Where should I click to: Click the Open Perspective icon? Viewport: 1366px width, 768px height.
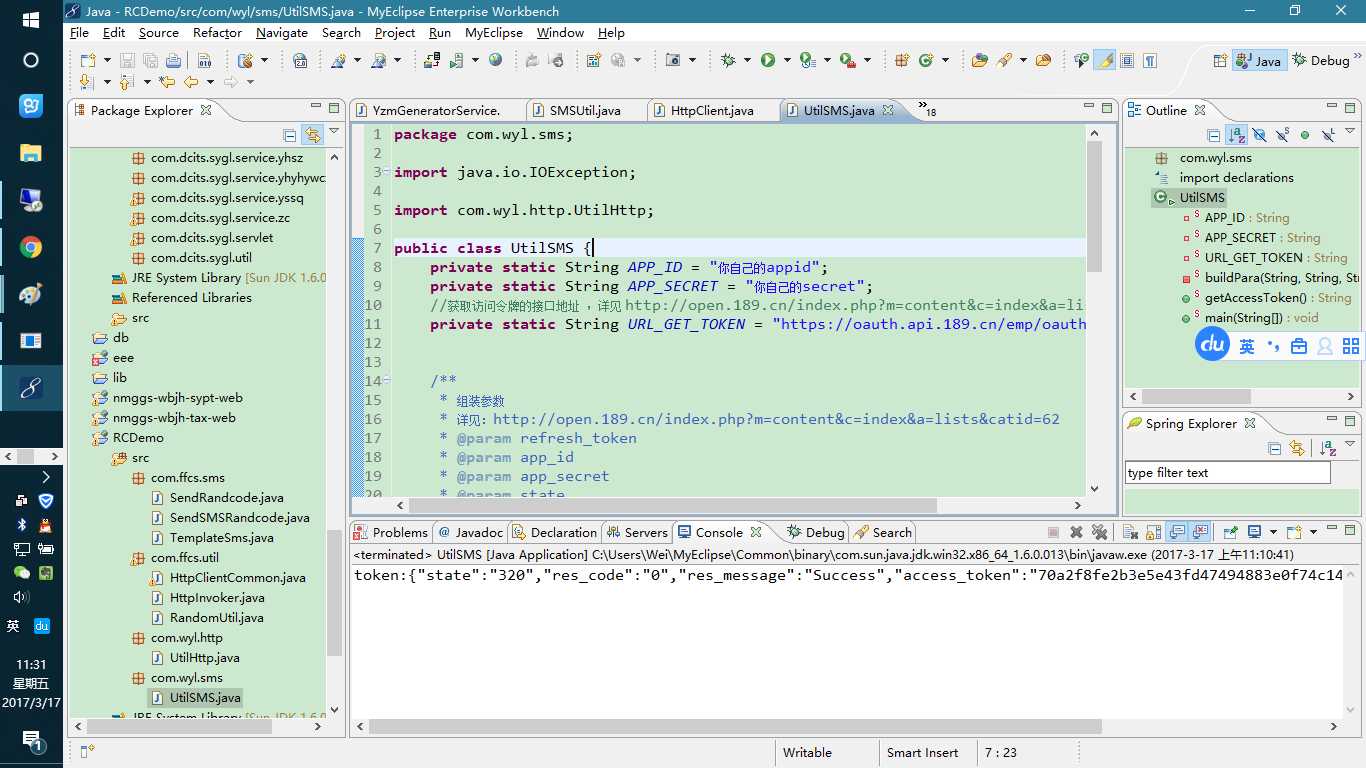pos(1220,60)
